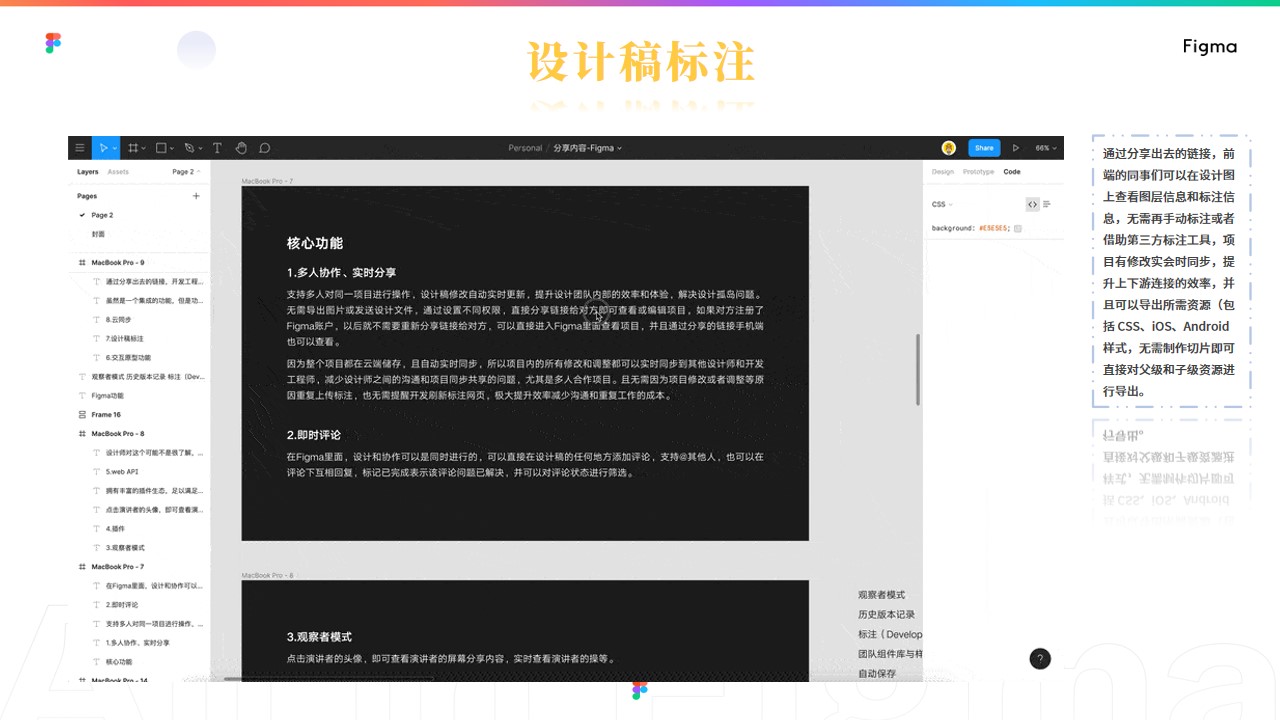Open the 66% zoom dropdown
This screenshot has width=1280, height=720.
[1045, 148]
